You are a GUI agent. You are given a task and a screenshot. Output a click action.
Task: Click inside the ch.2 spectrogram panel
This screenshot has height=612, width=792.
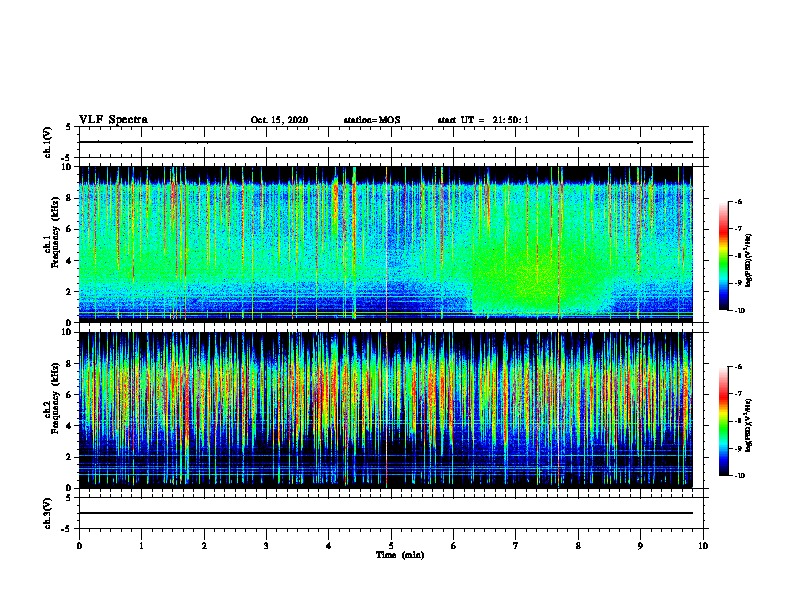(x=386, y=410)
